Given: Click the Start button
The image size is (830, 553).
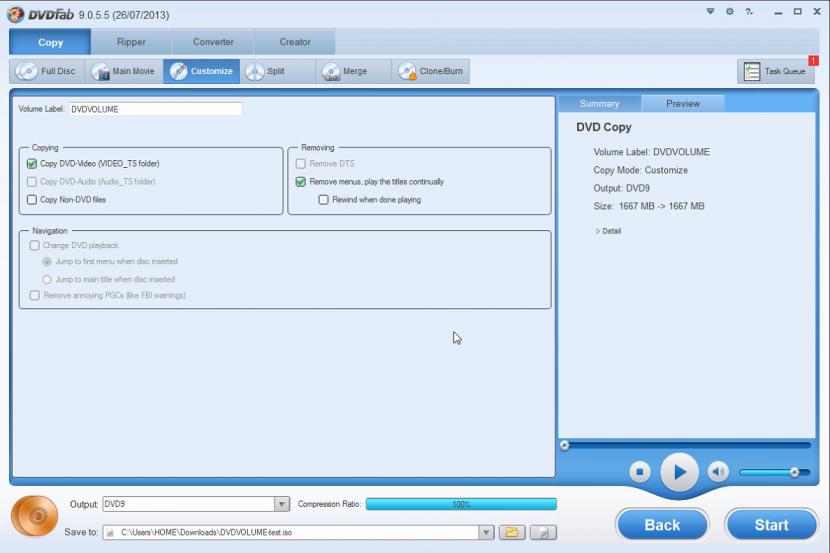Looking at the screenshot, I should (771, 524).
